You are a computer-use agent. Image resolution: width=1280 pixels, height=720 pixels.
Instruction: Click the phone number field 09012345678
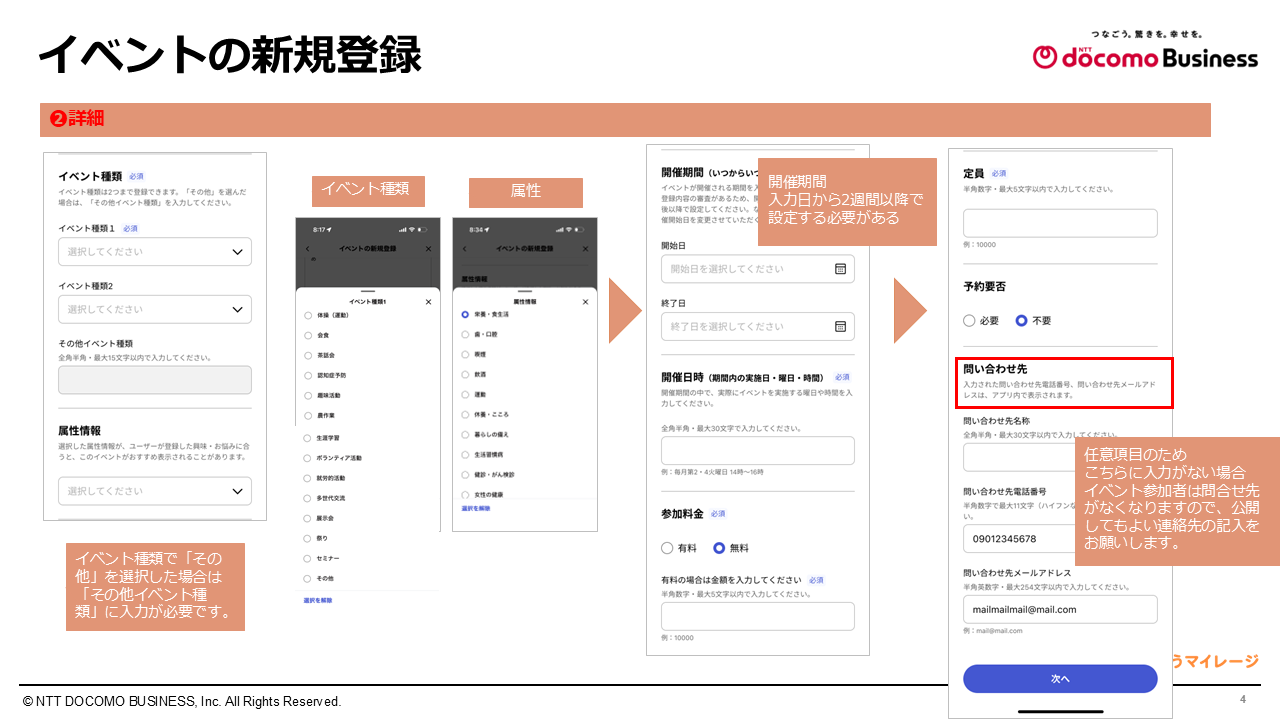tap(1020, 539)
